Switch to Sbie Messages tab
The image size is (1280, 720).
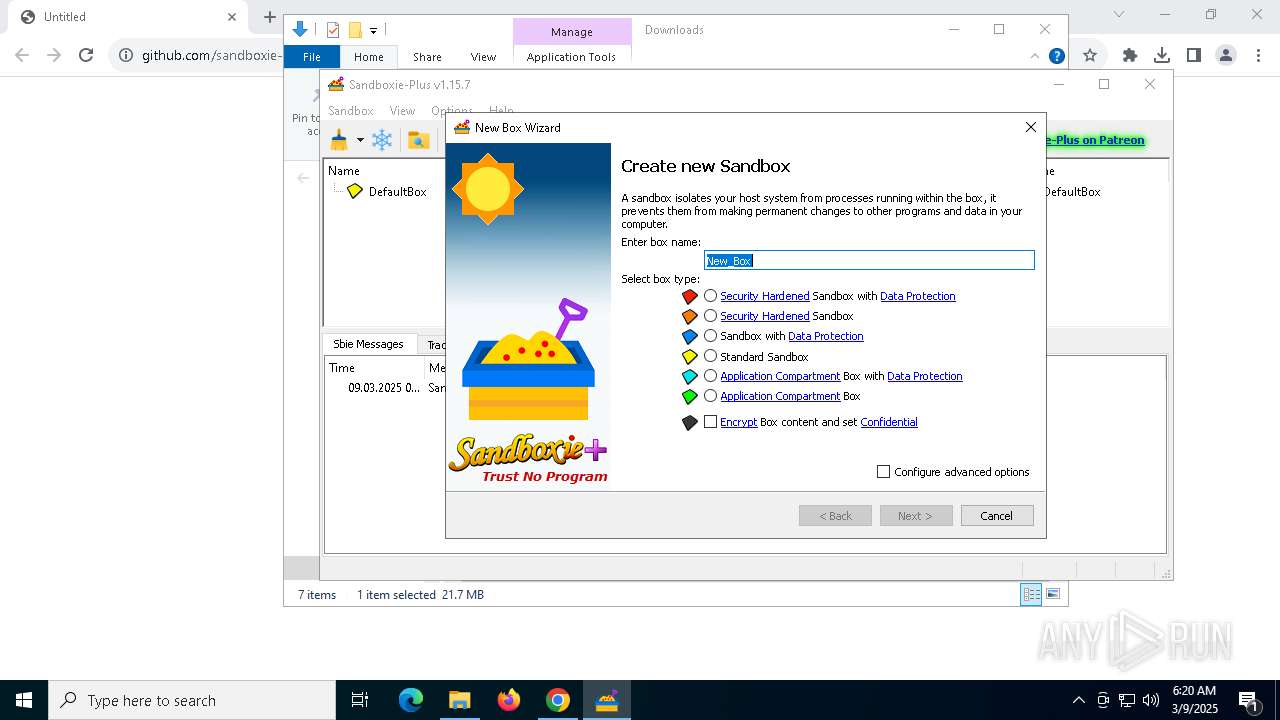coord(368,344)
